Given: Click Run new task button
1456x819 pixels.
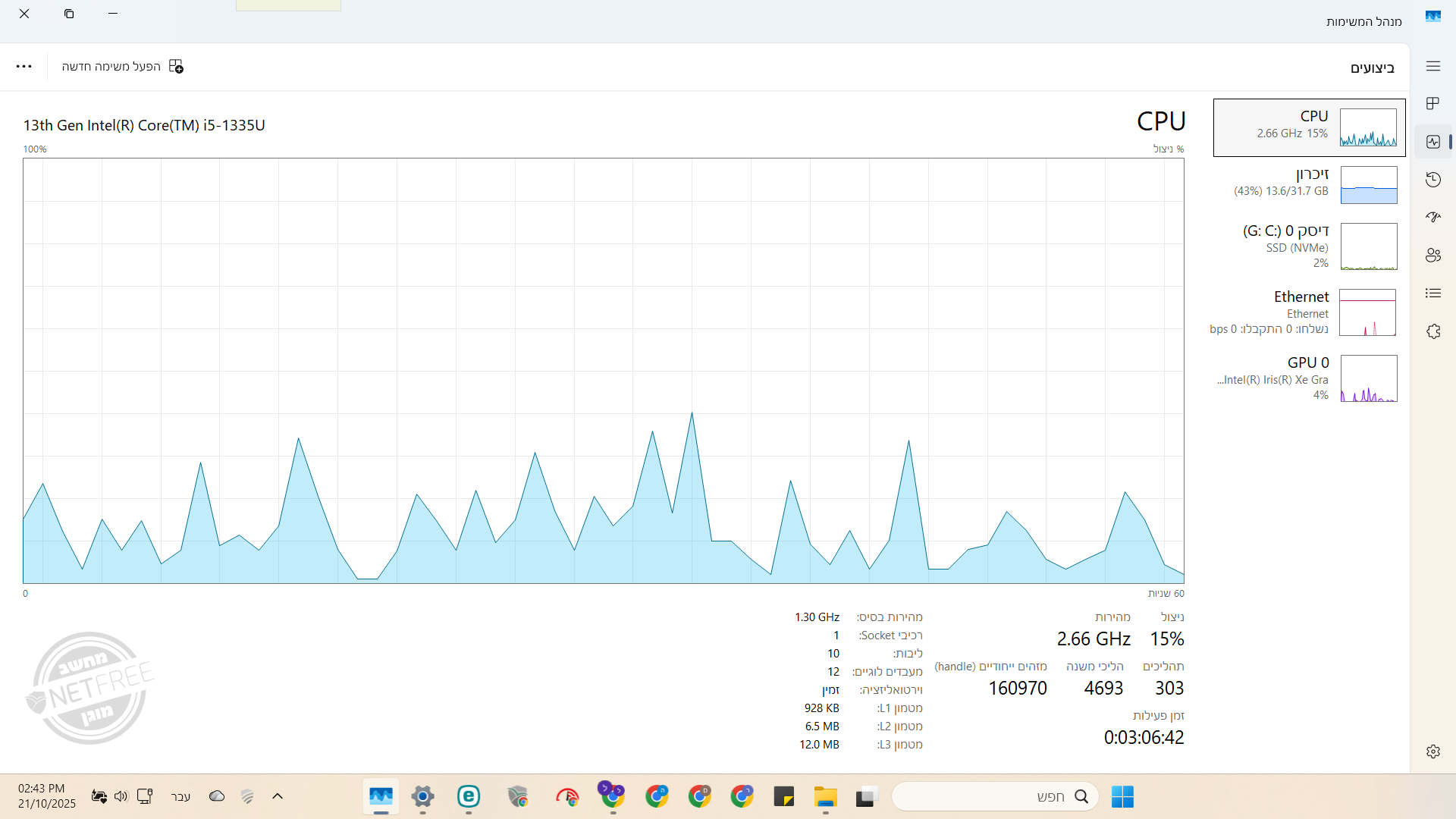Looking at the screenshot, I should 123,67.
